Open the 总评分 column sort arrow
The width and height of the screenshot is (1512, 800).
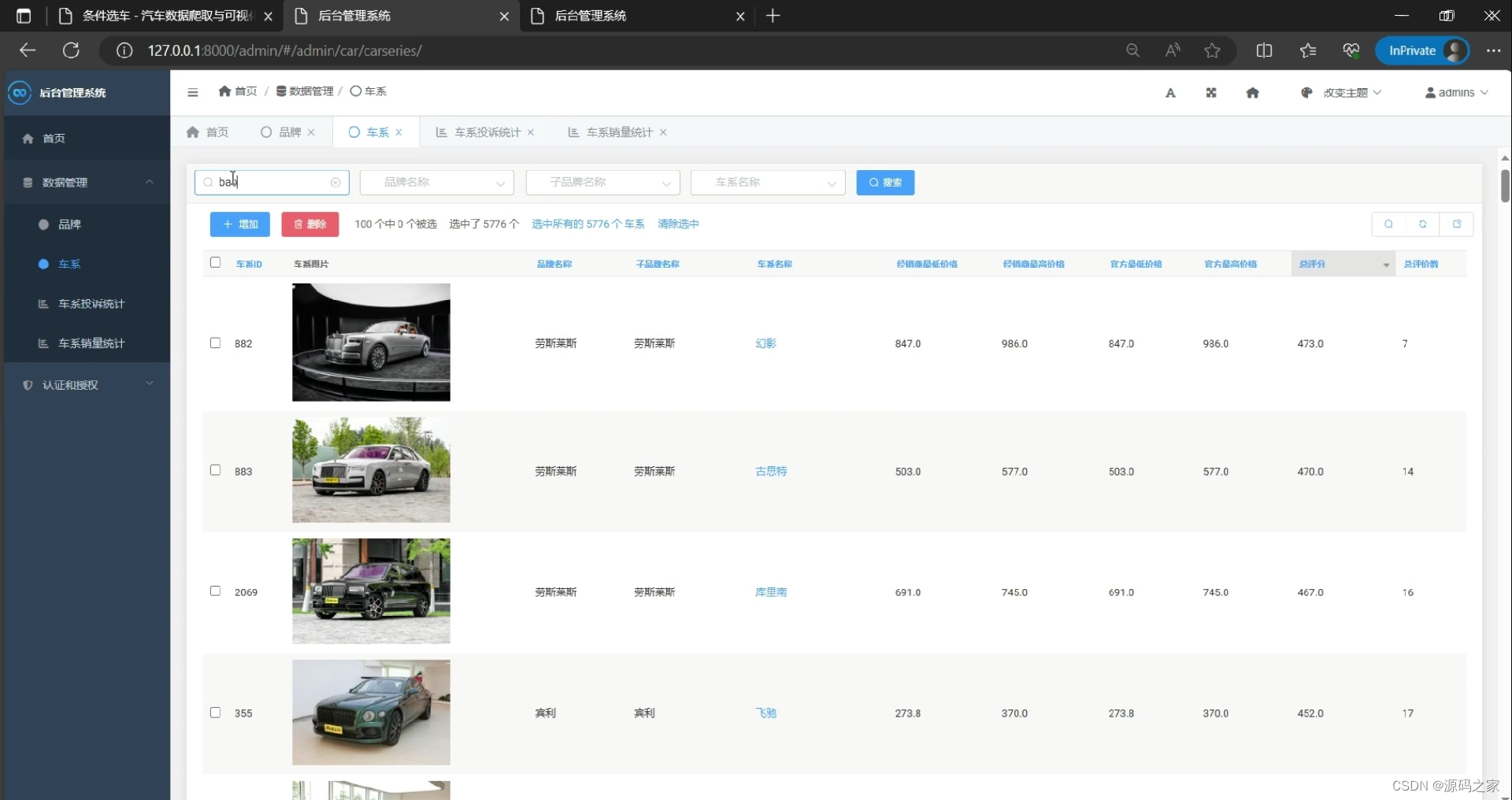tap(1386, 265)
